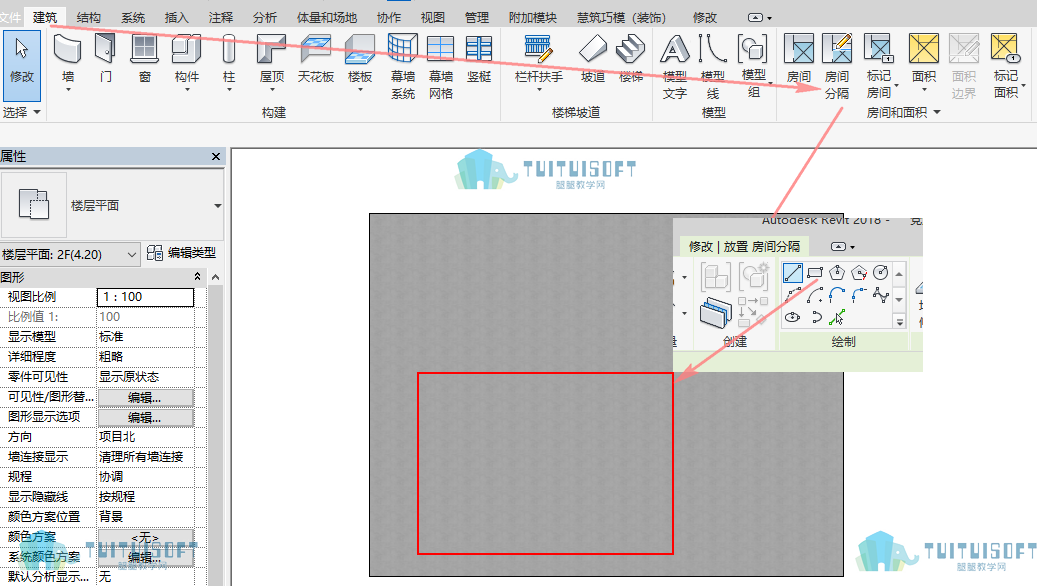Open the 面积 (Area) dropdown arrow
This screenshot has width=1037, height=586.
pyautogui.click(x=924, y=89)
